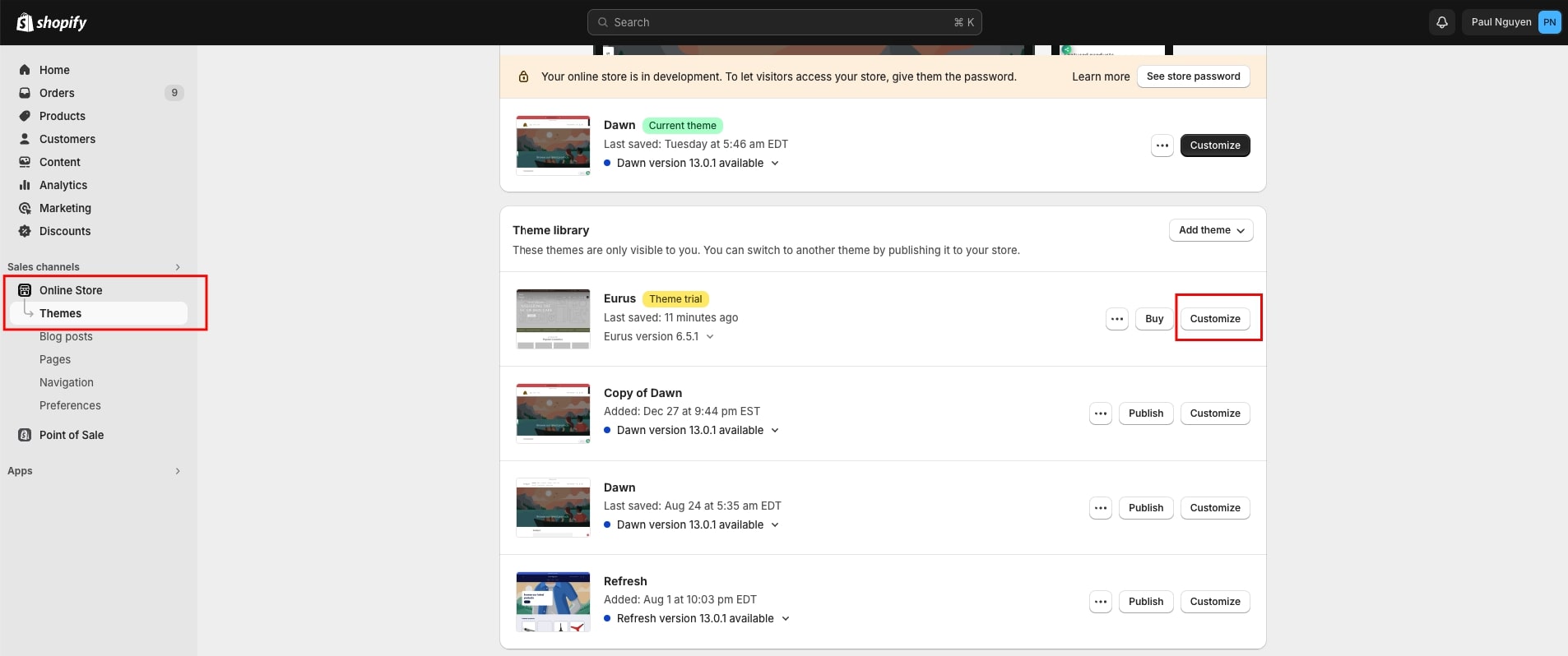The image size is (1568, 656).
Task: Expand the Eurus version 6.5.1 dropdown
Action: (710, 336)
